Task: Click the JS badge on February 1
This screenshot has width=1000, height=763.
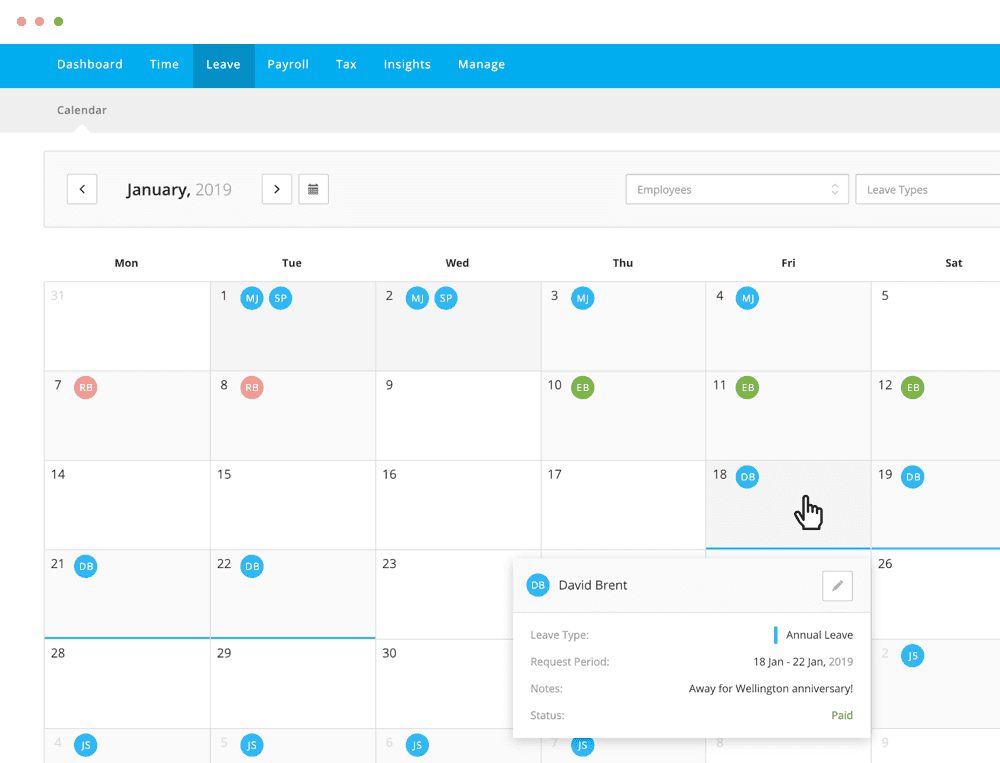Action: [913, 655]
